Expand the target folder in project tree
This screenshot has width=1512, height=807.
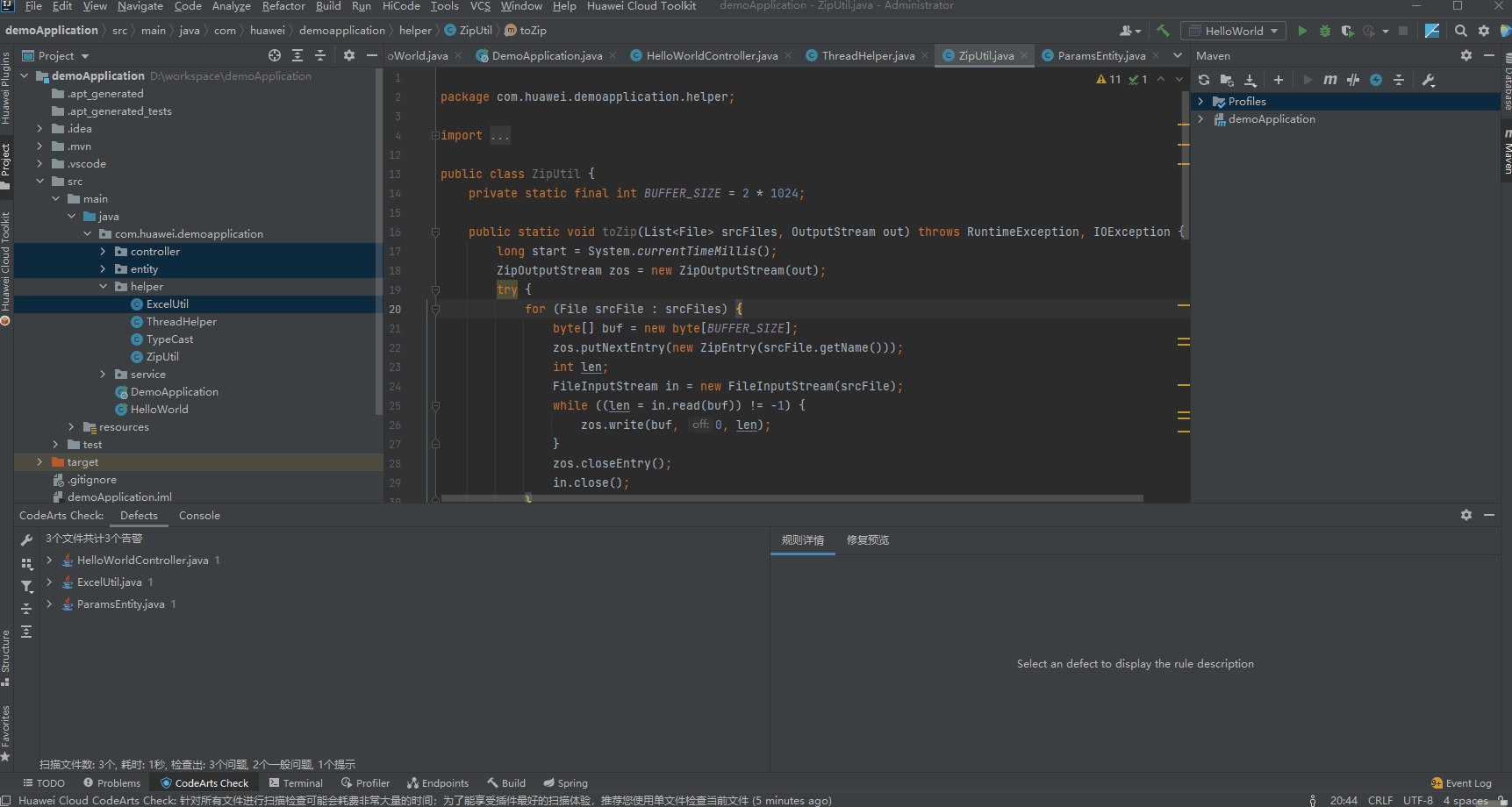(x=39, y=462)
